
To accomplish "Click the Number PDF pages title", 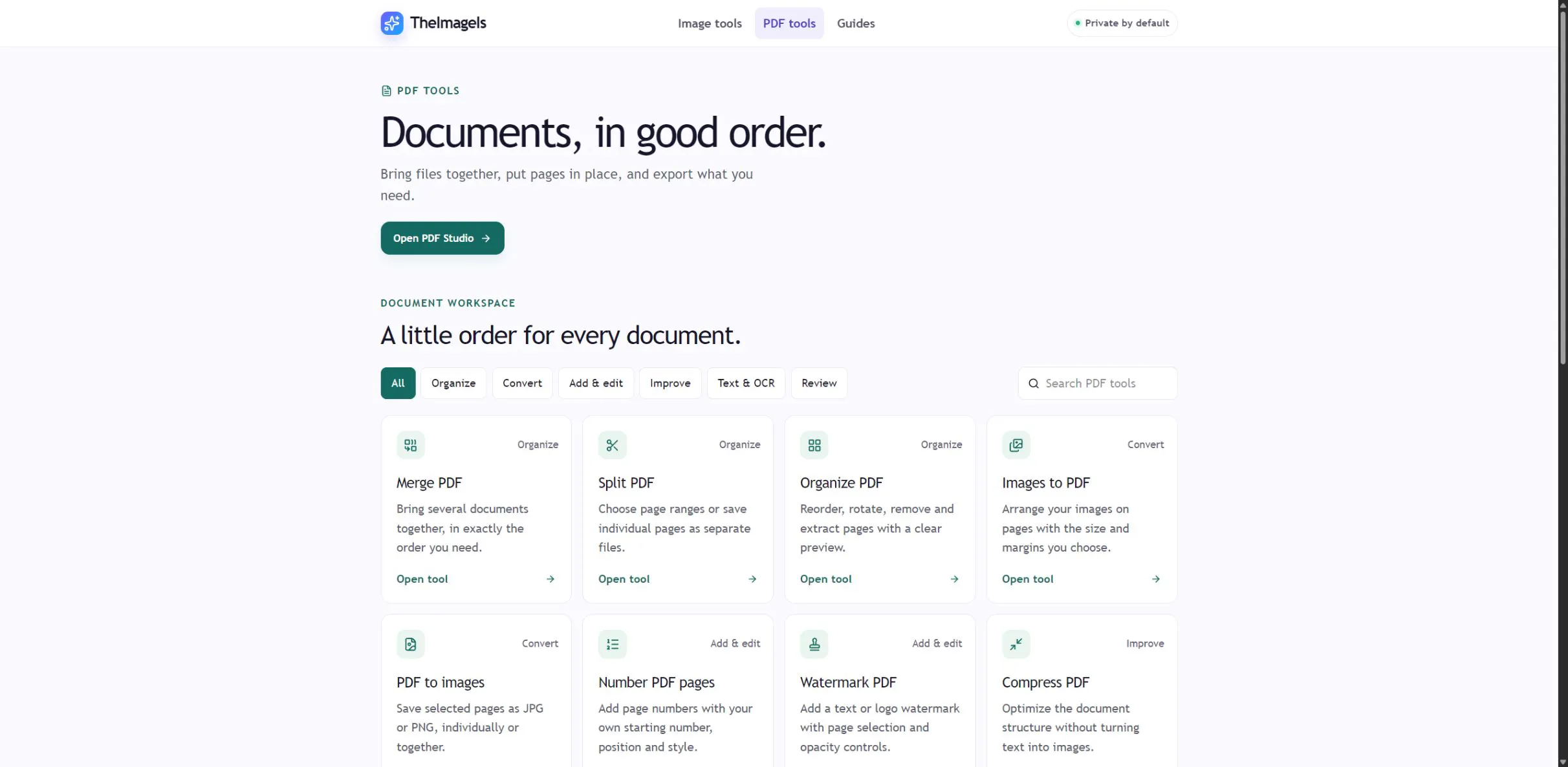I will click(657, 682).
